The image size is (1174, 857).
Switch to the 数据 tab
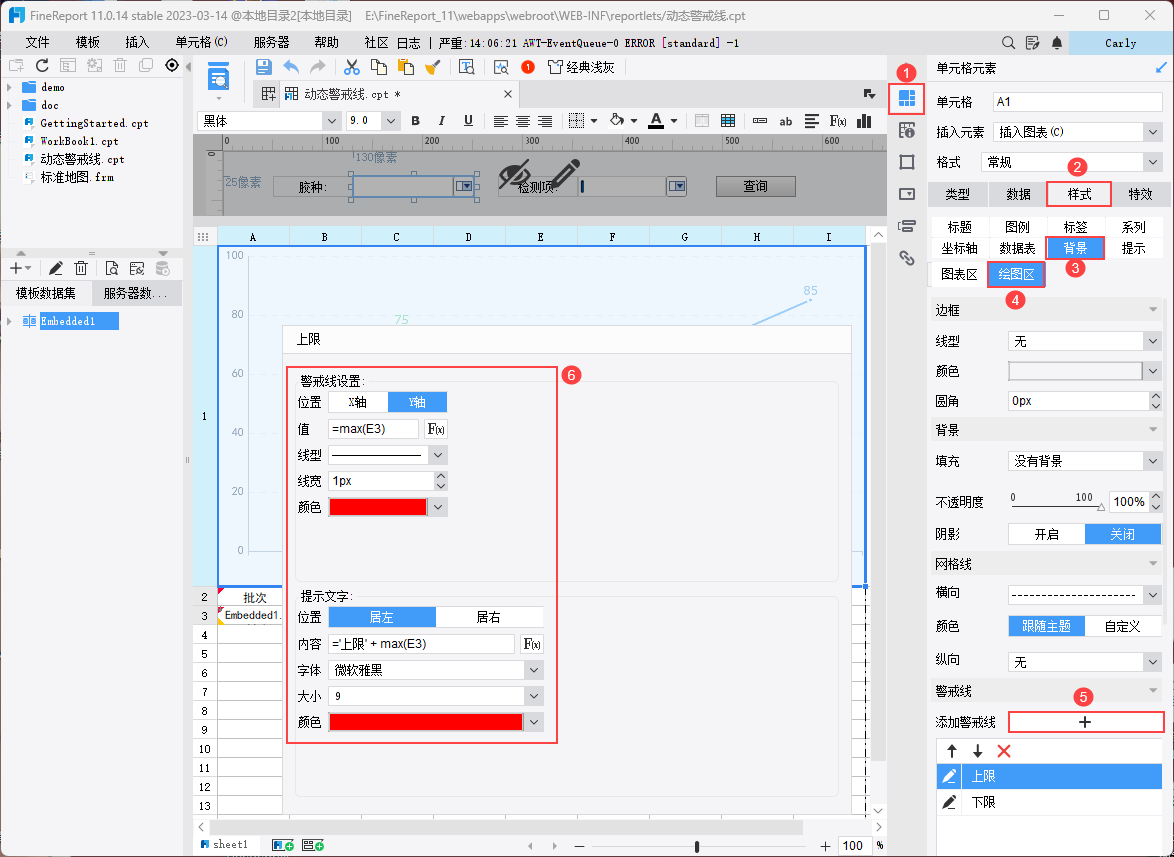tap(1018, 194)
